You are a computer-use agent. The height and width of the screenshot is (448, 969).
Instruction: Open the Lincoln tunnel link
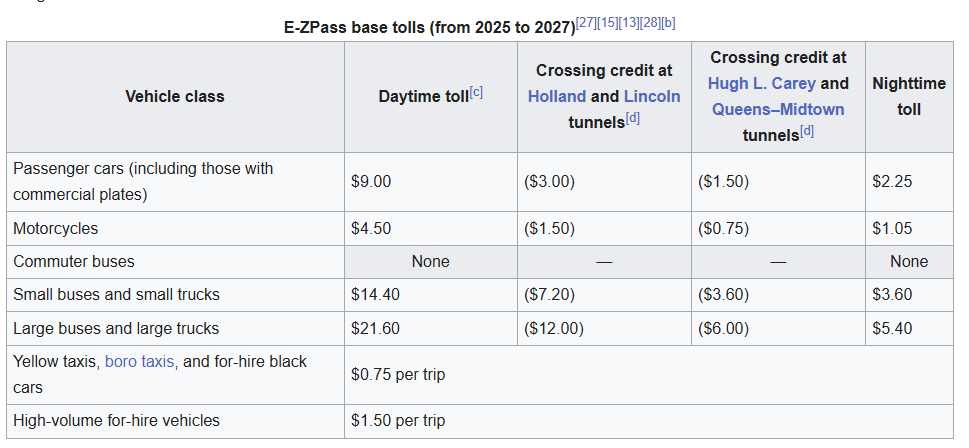click(651, 97)
